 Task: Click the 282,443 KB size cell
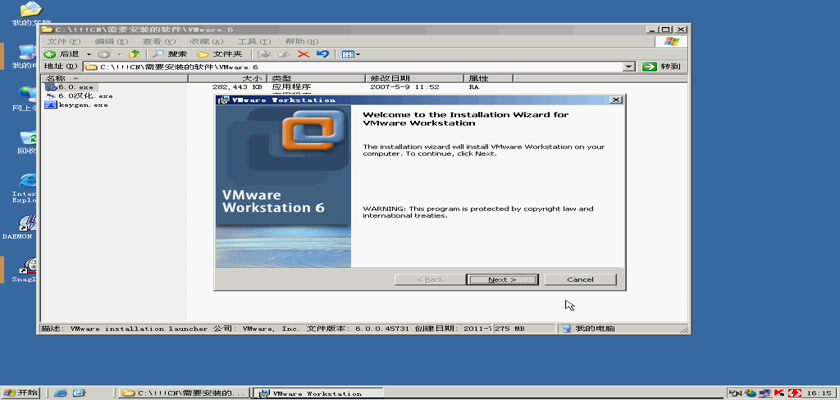pyautogui.click(x=237, y=87)
